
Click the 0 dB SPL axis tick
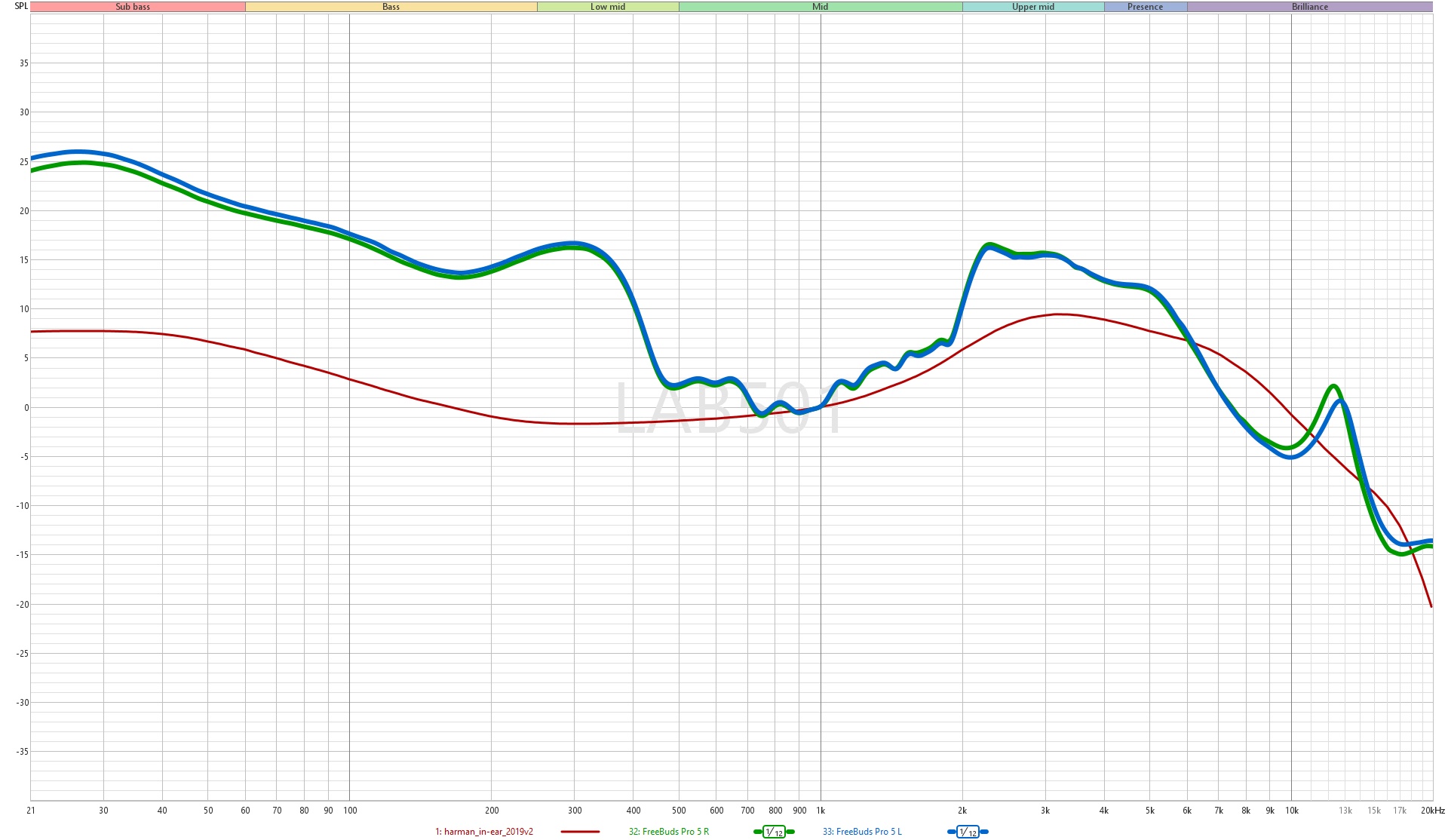coord(26,408)
